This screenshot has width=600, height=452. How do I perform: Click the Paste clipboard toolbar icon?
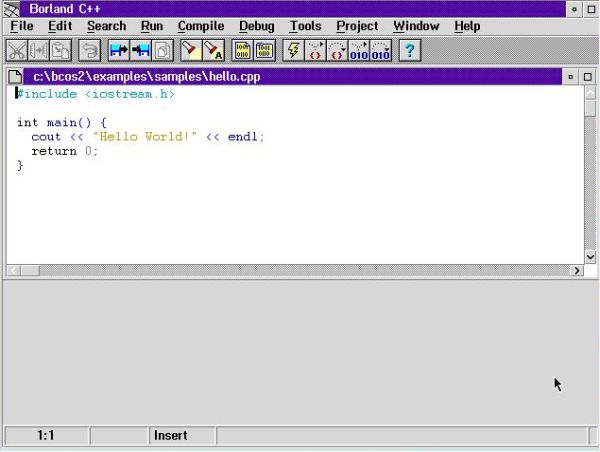(x=60, y=51)
